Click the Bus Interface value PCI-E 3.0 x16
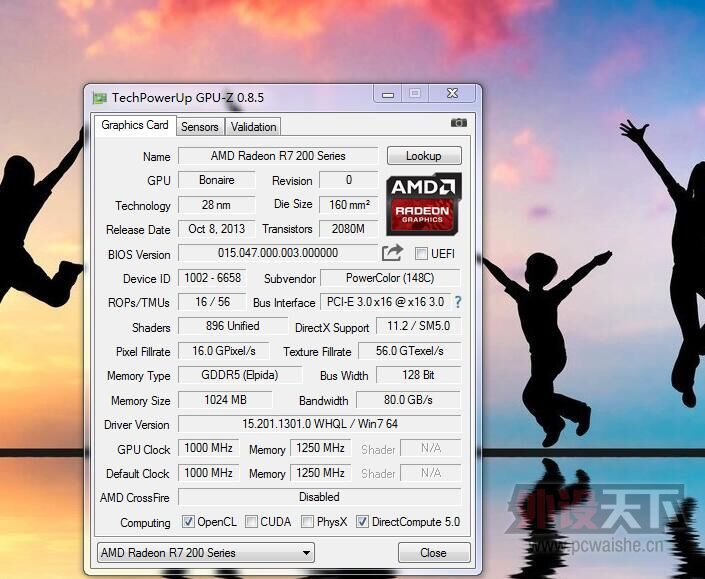This screenshot has height=579, width=705. coord(386,302)
